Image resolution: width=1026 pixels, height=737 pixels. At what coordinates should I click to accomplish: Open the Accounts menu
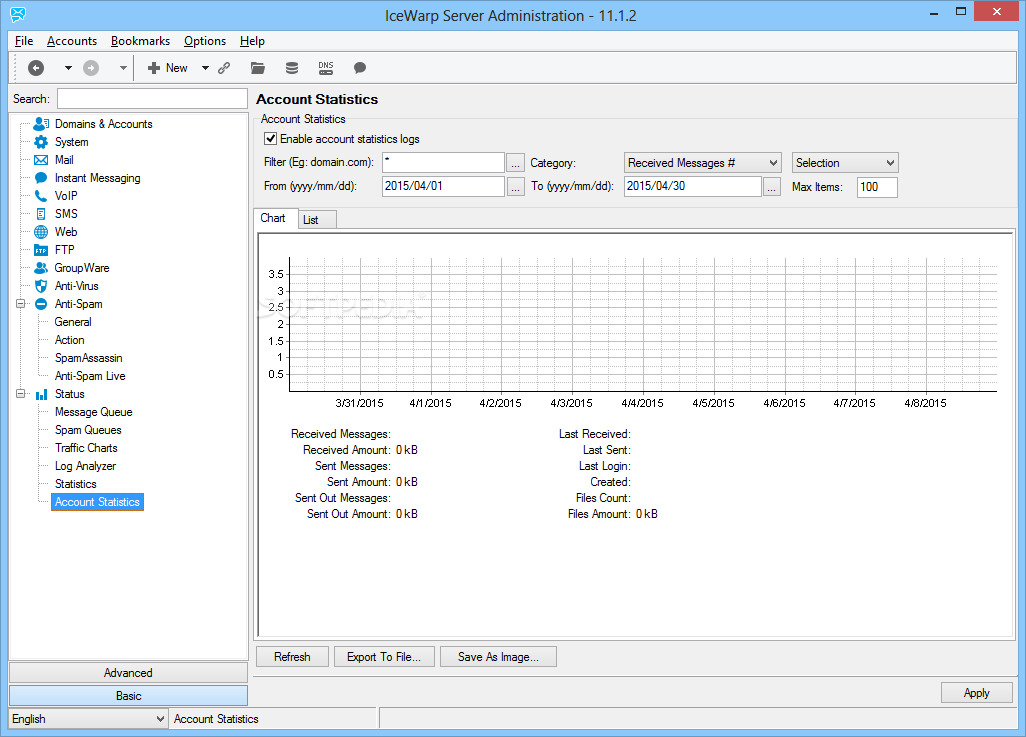click(72, 41)
